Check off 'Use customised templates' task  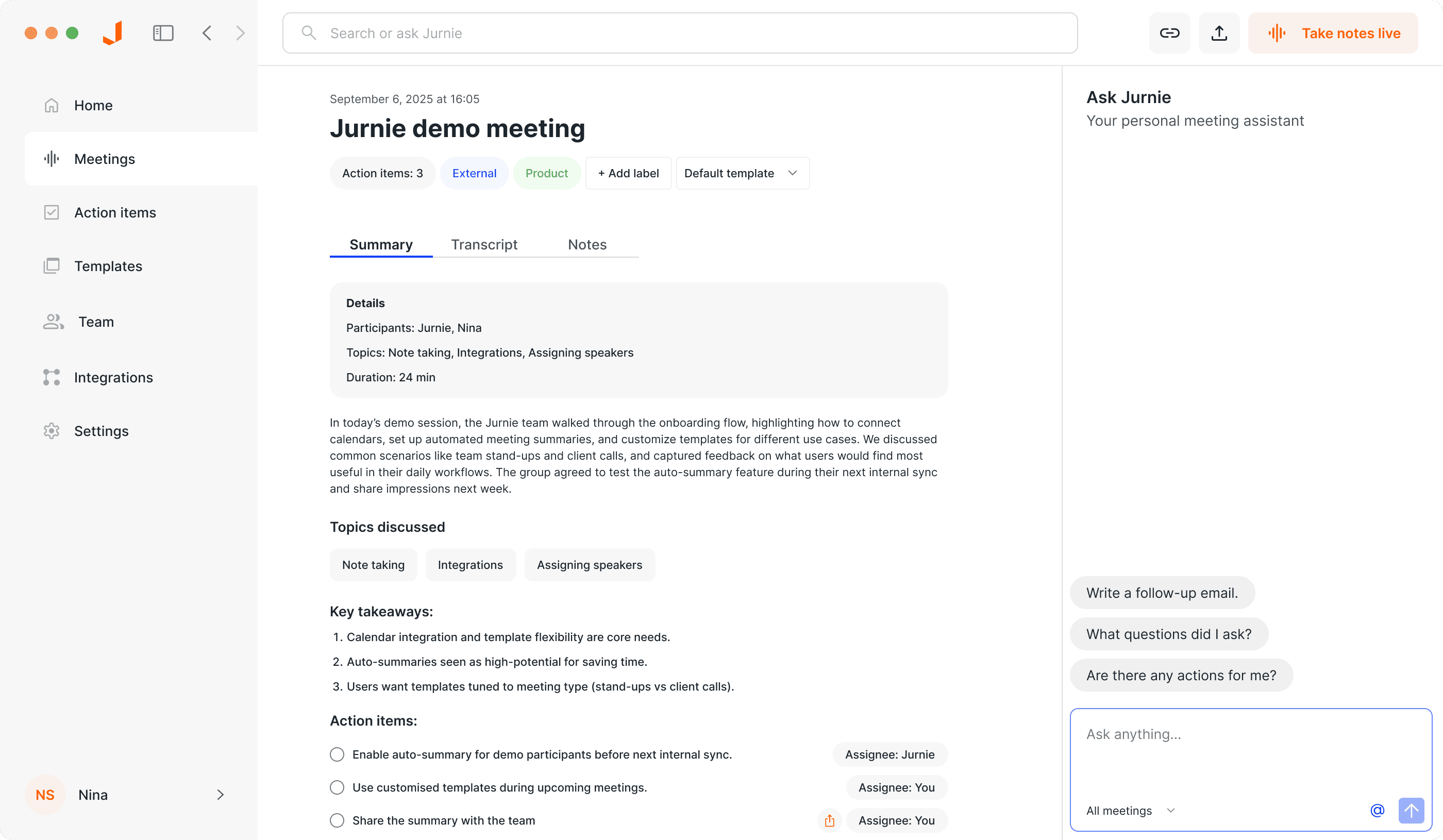click(337, 787)
